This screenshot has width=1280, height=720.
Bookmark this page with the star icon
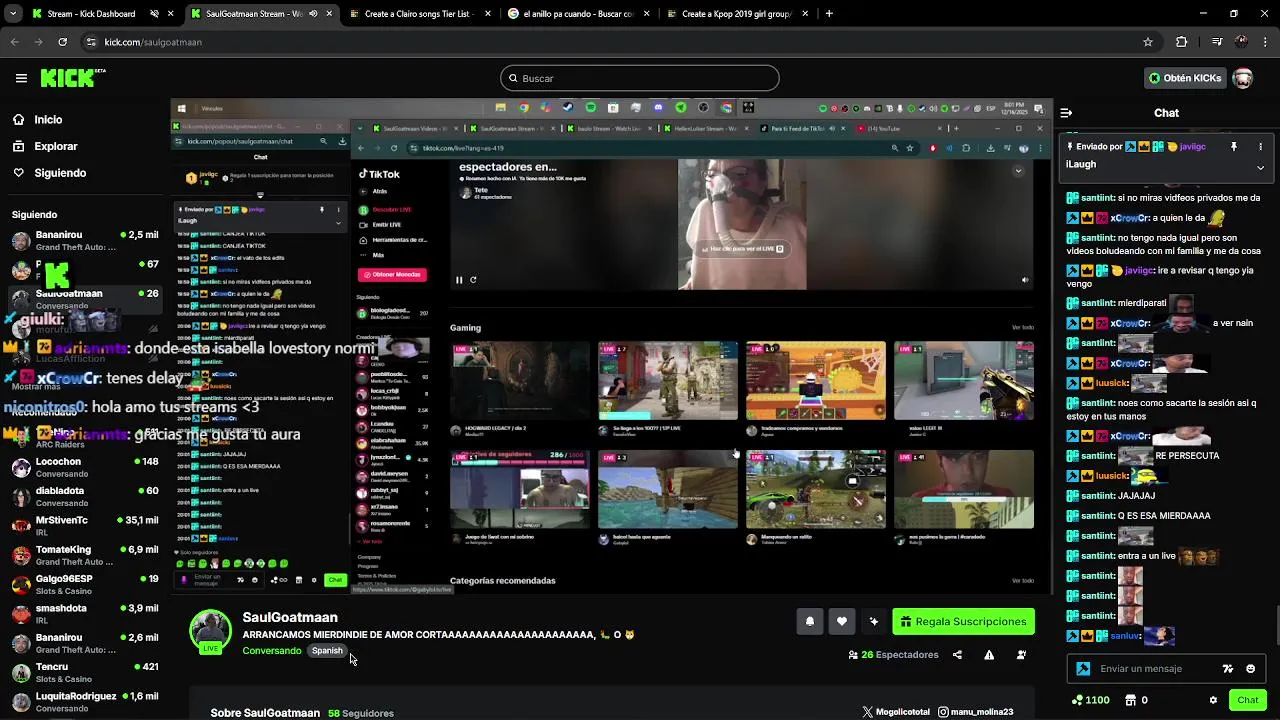[1148, 42]
